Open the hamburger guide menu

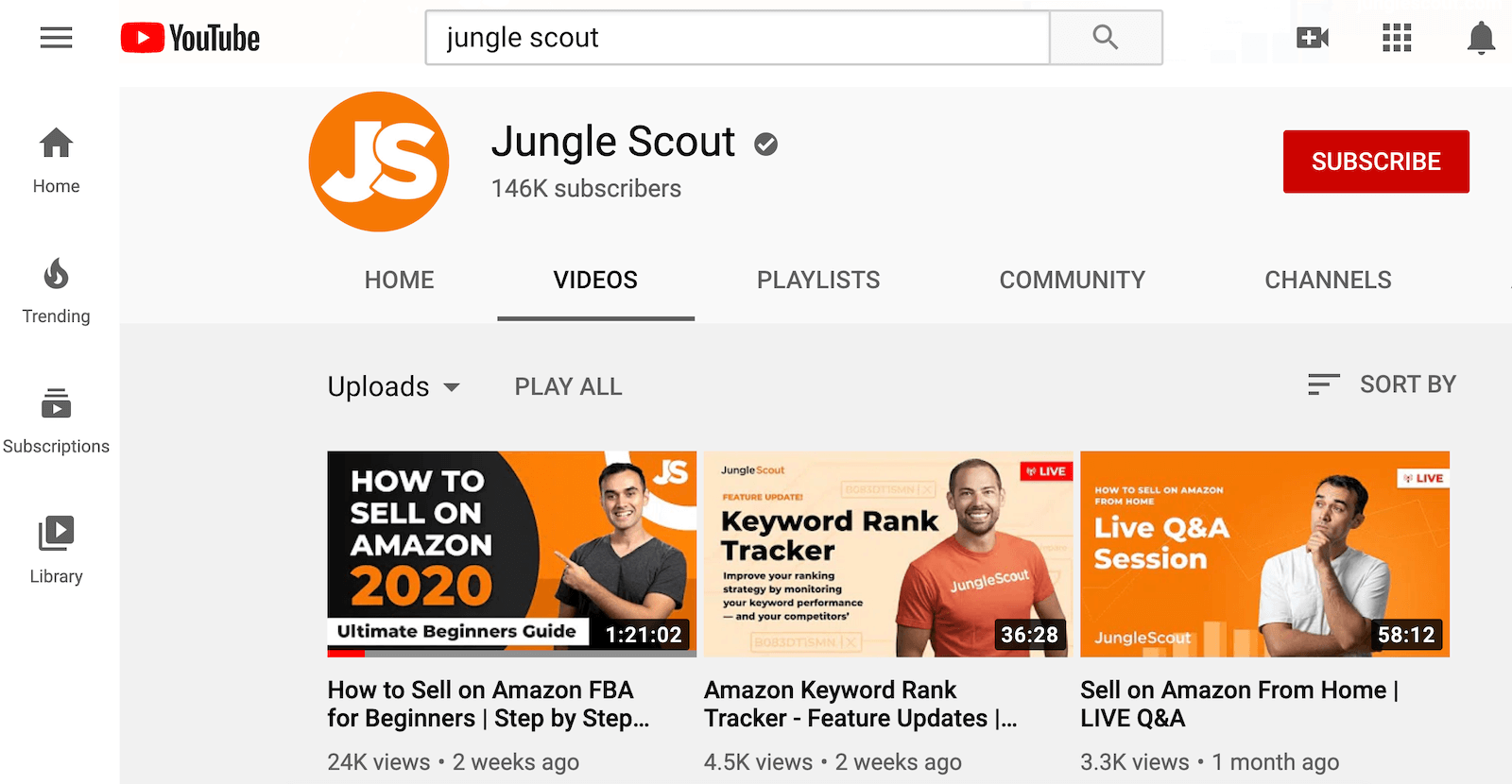(x=56, y=38)
